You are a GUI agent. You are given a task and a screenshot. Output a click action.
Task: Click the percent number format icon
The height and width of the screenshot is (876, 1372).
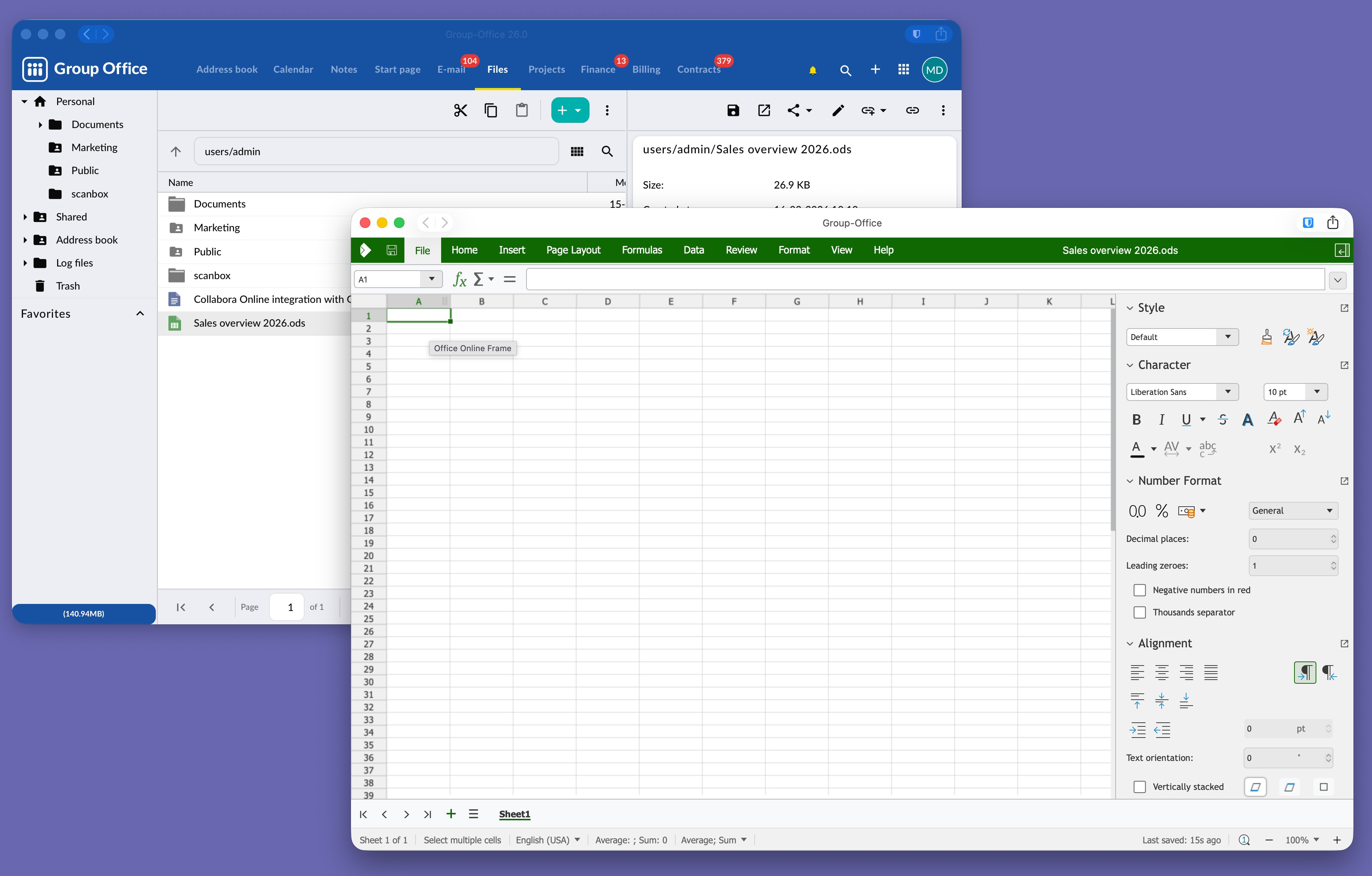pos(1162,511)
